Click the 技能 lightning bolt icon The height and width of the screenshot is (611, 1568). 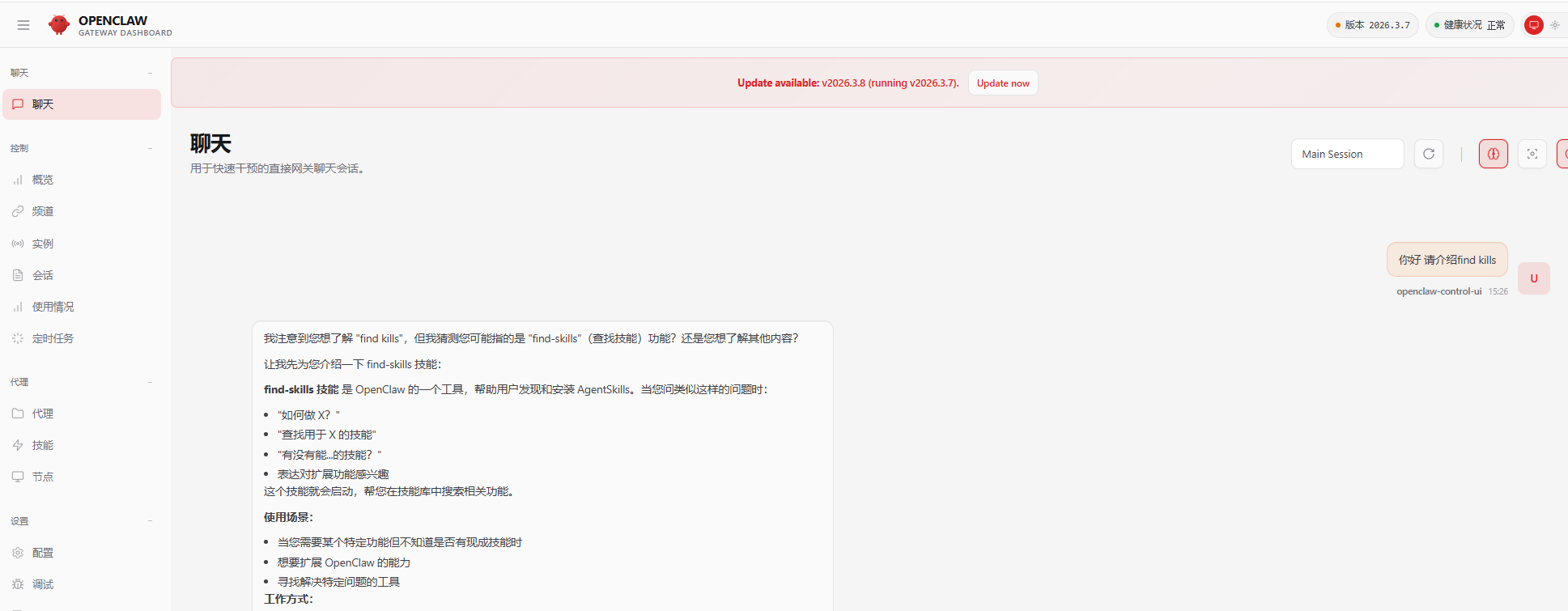pyautogui.click(x=18, y=445)
